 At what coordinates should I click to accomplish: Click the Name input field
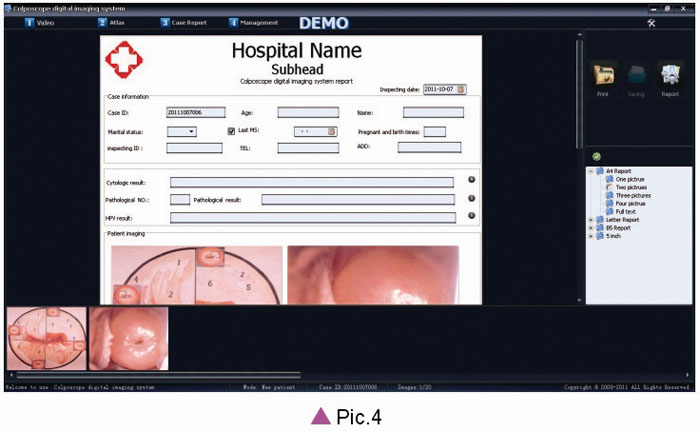tap(433, 112)
